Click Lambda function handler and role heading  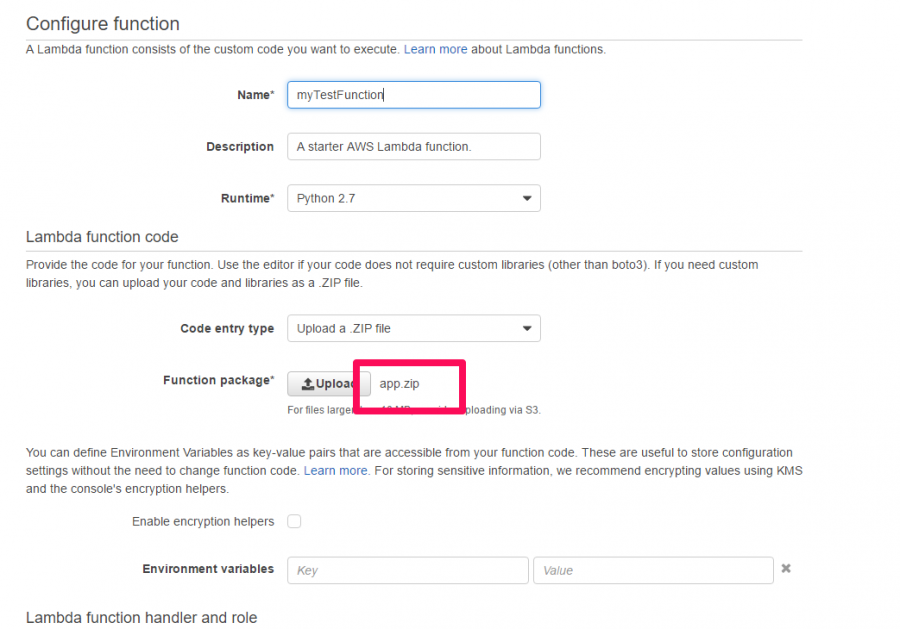[x=141, y=618]
